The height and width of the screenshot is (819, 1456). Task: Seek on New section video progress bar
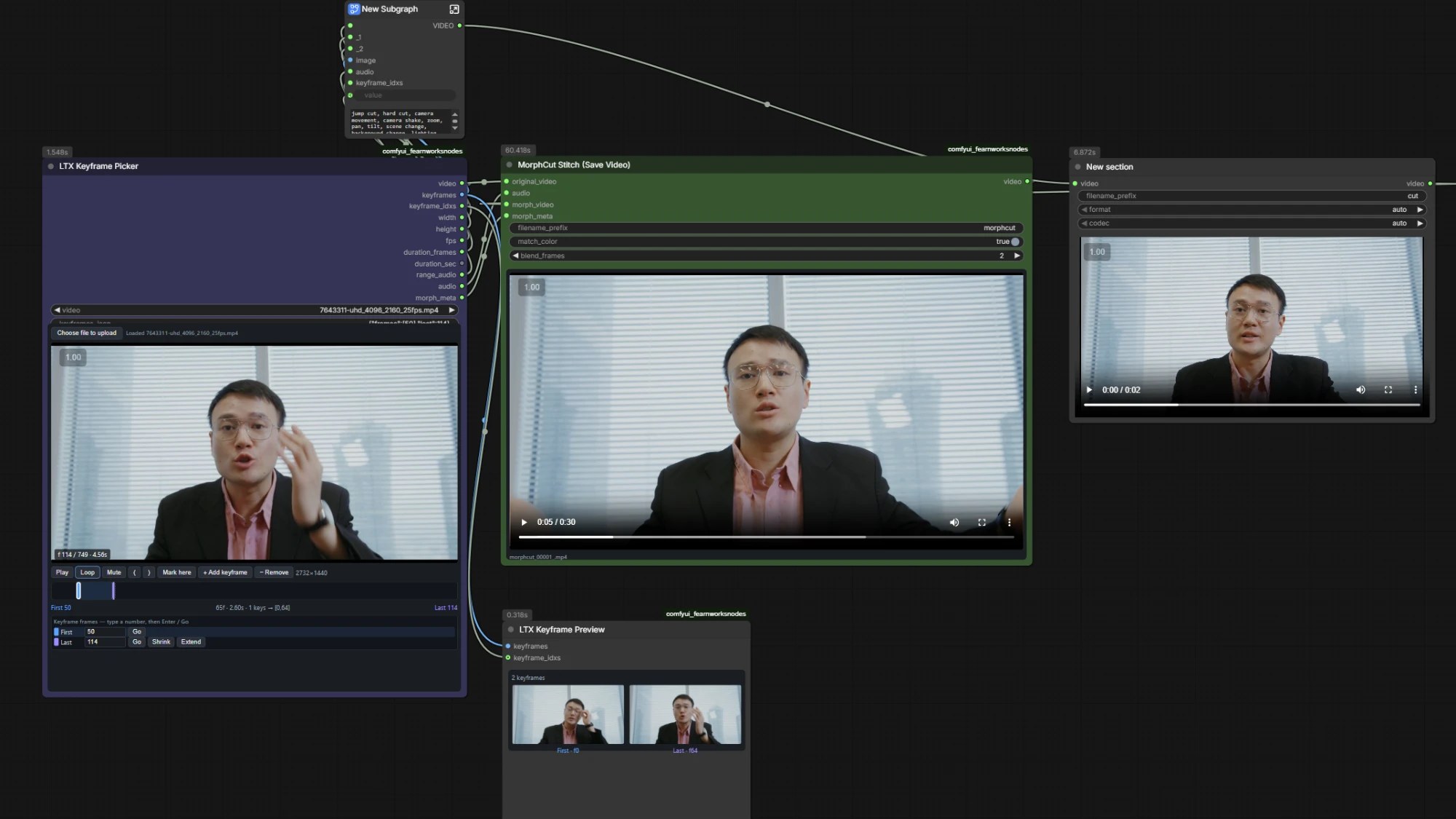pos(1251,405)
